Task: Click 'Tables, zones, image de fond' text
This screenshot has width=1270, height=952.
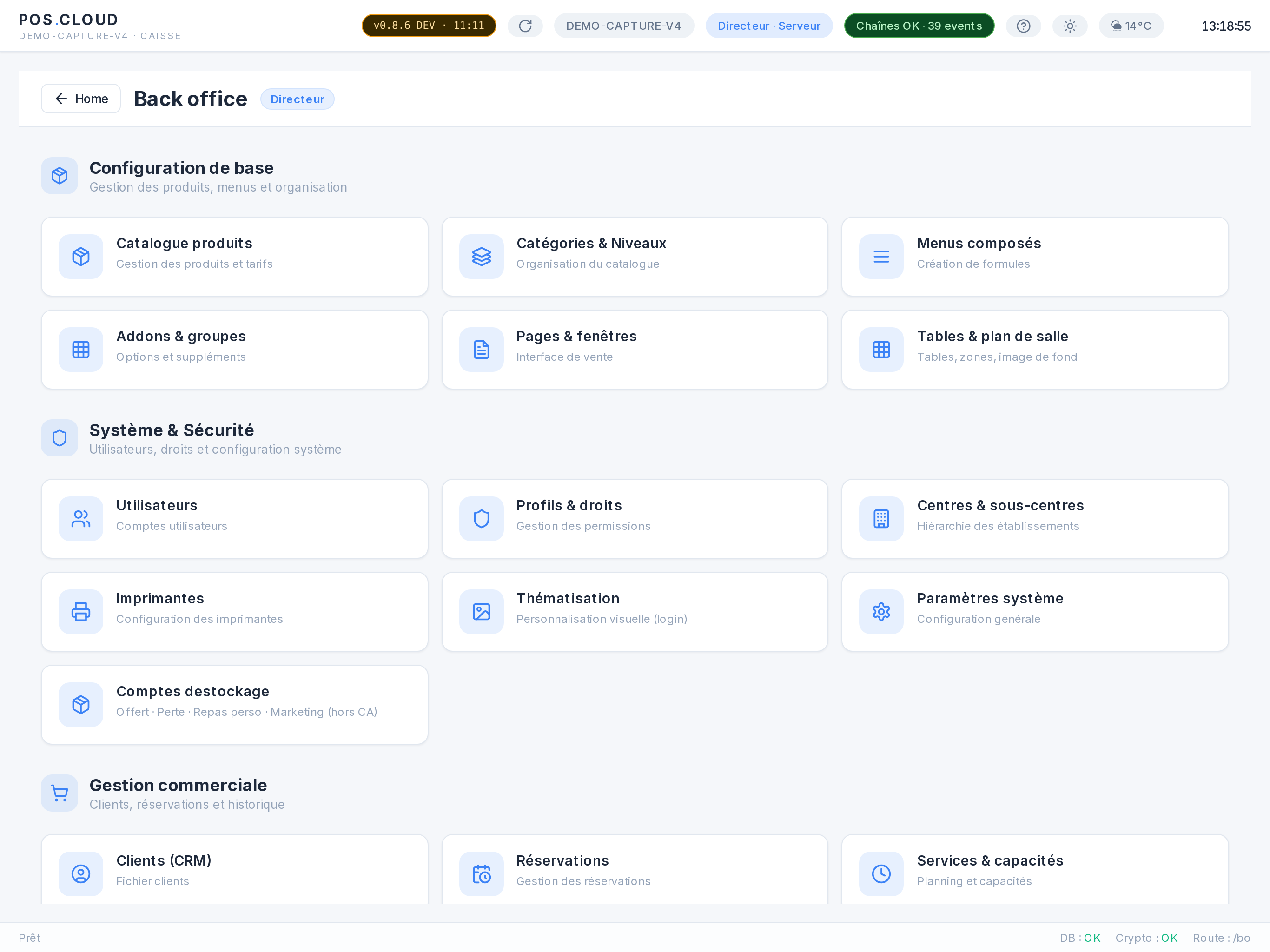Action: [x=997, y=357]
